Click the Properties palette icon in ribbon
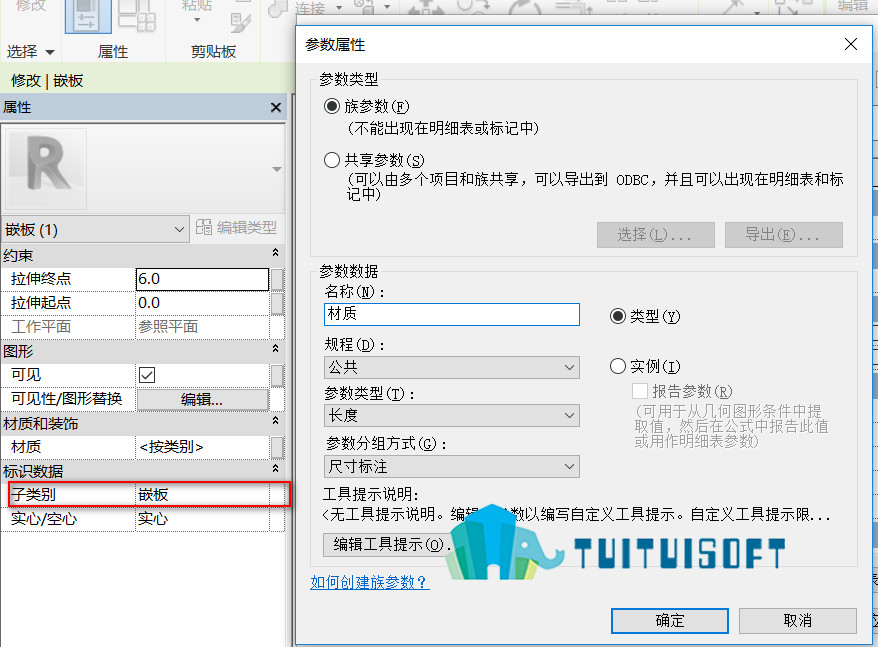This screenshot has height=647, width=878. coord(88,16)
